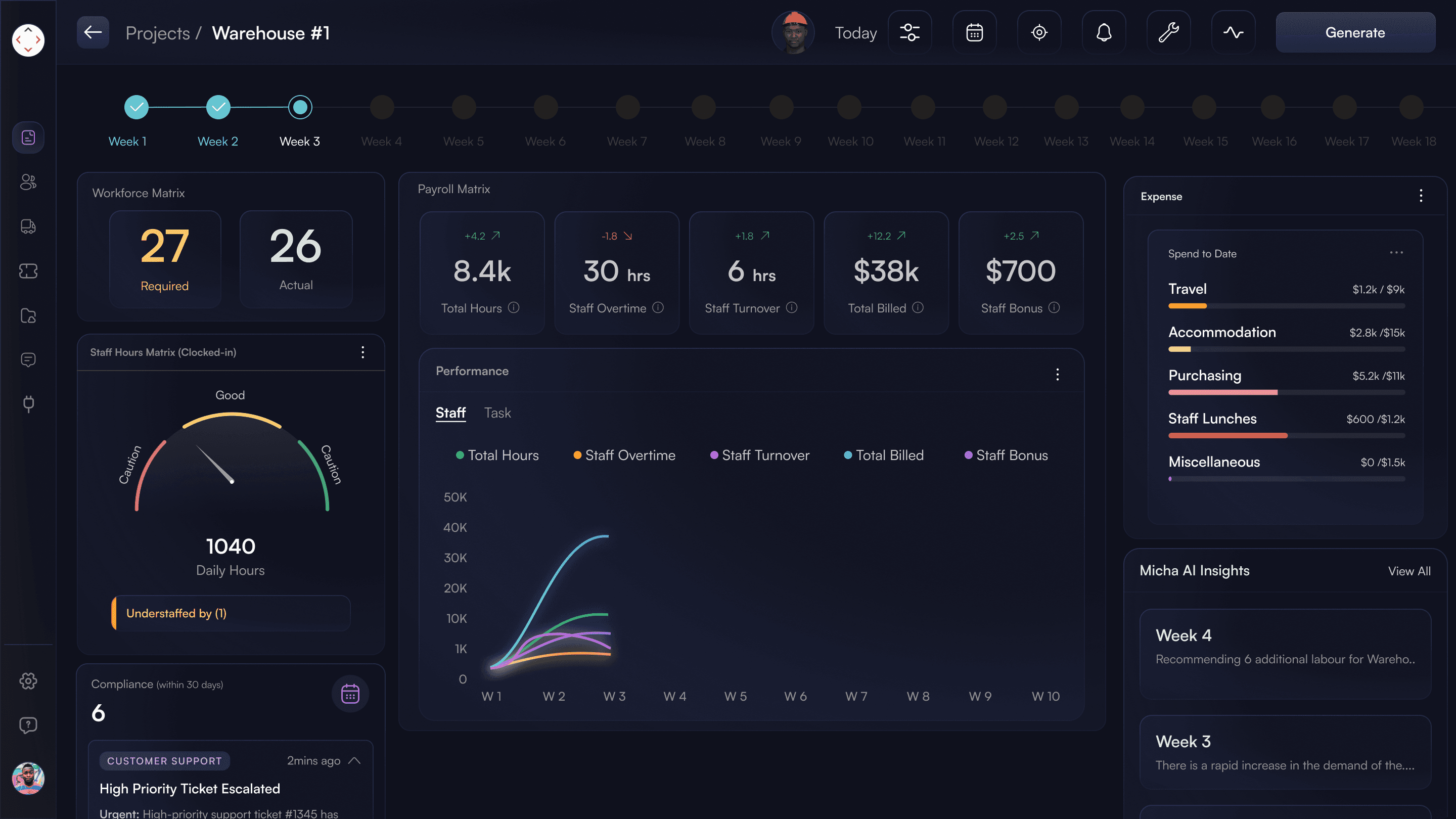
Task: Show Staff Bonus info icon
Action: pos(1054,307)
